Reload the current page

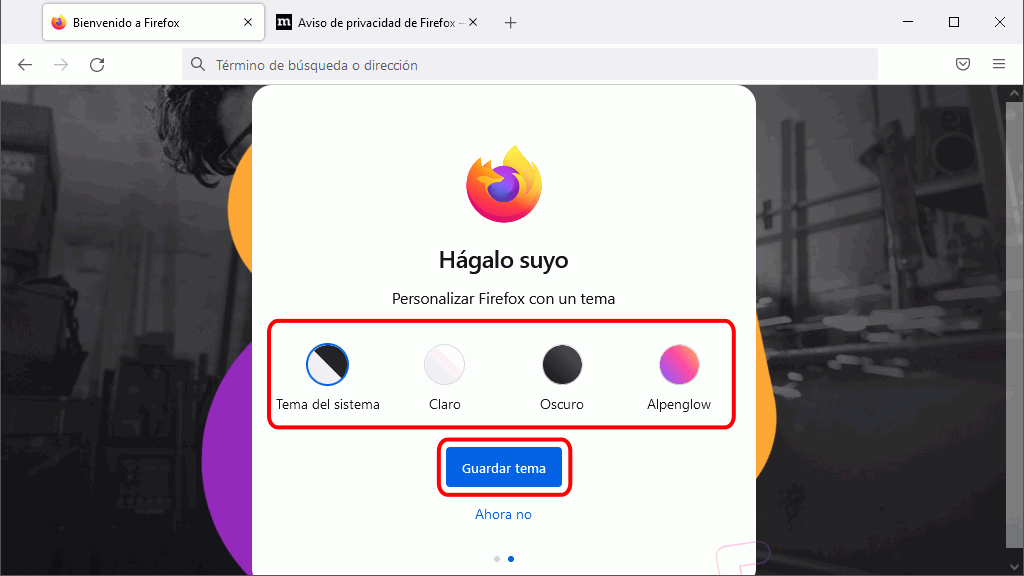[x=97, y=65]
